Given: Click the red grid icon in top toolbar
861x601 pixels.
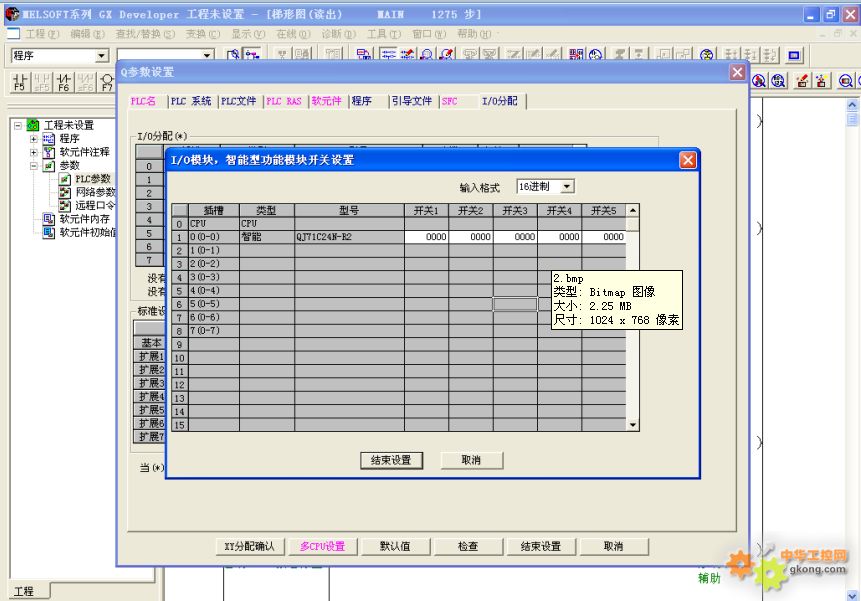Looking at the screenshot, I should [x=576, y=55].
